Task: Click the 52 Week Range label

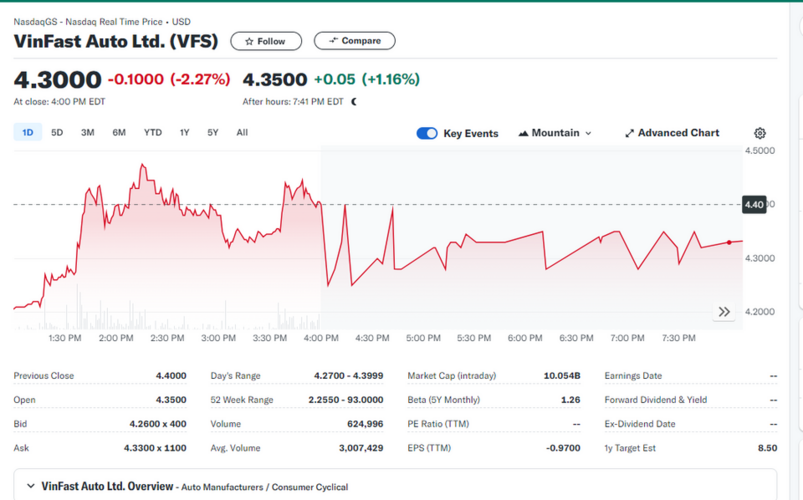Action: click(242, 400)
